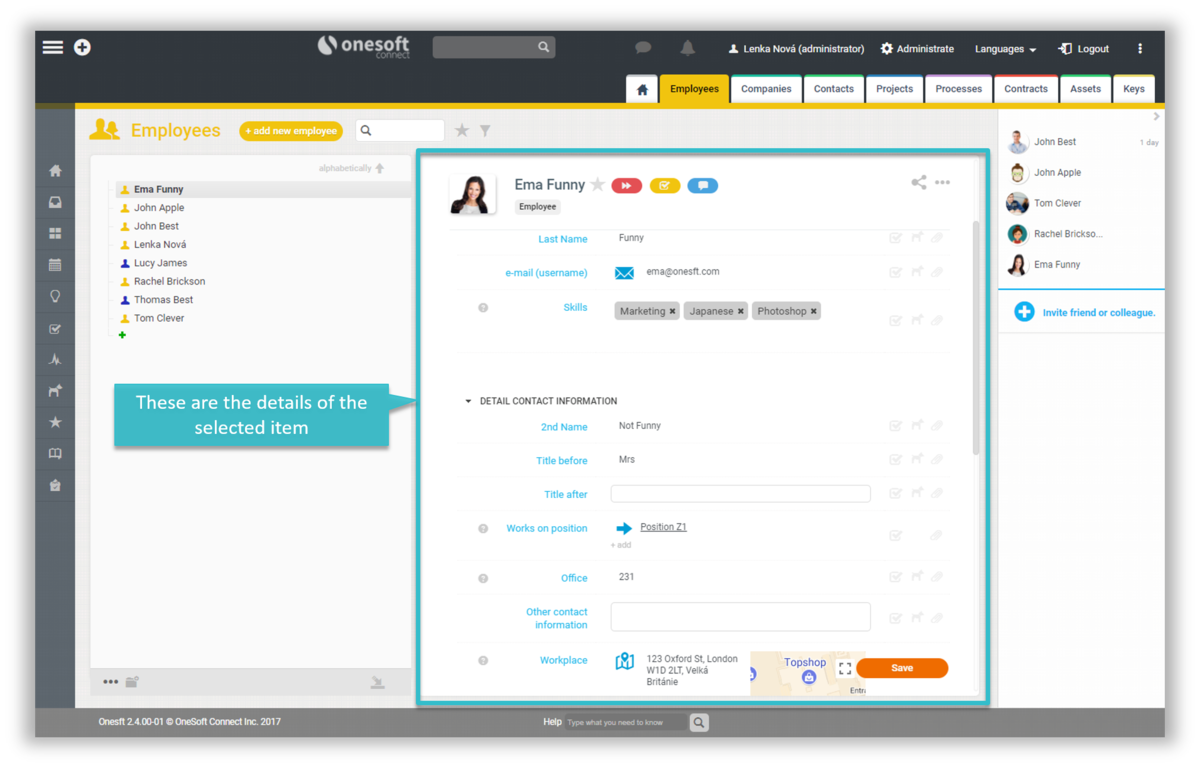Open the Contracts tab
This screenshot has width=1200, height=768.
pos(1025,89)
